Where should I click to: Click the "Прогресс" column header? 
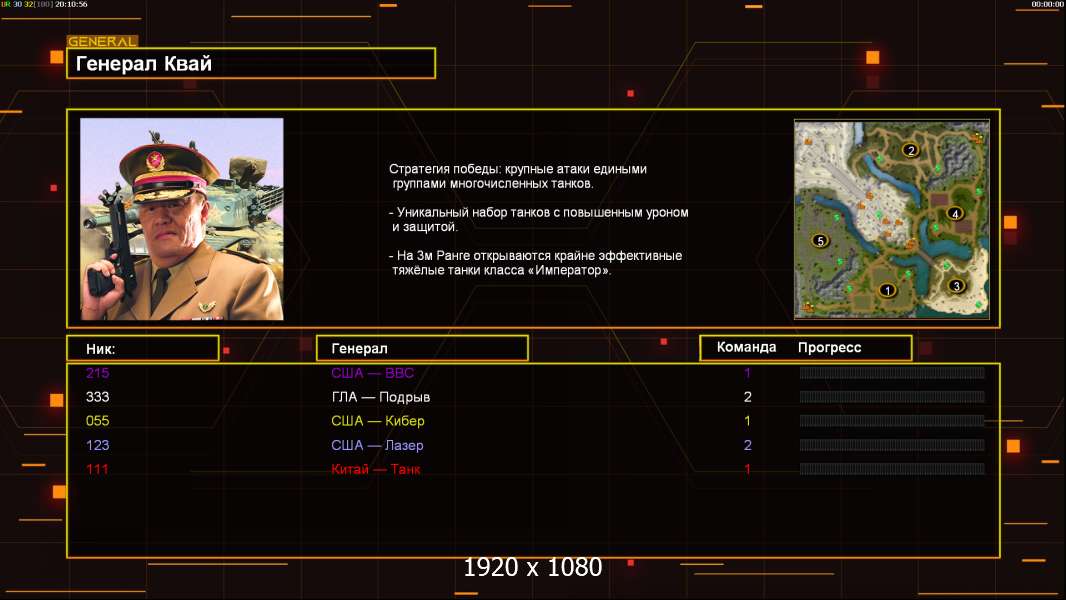click(829, 347)
